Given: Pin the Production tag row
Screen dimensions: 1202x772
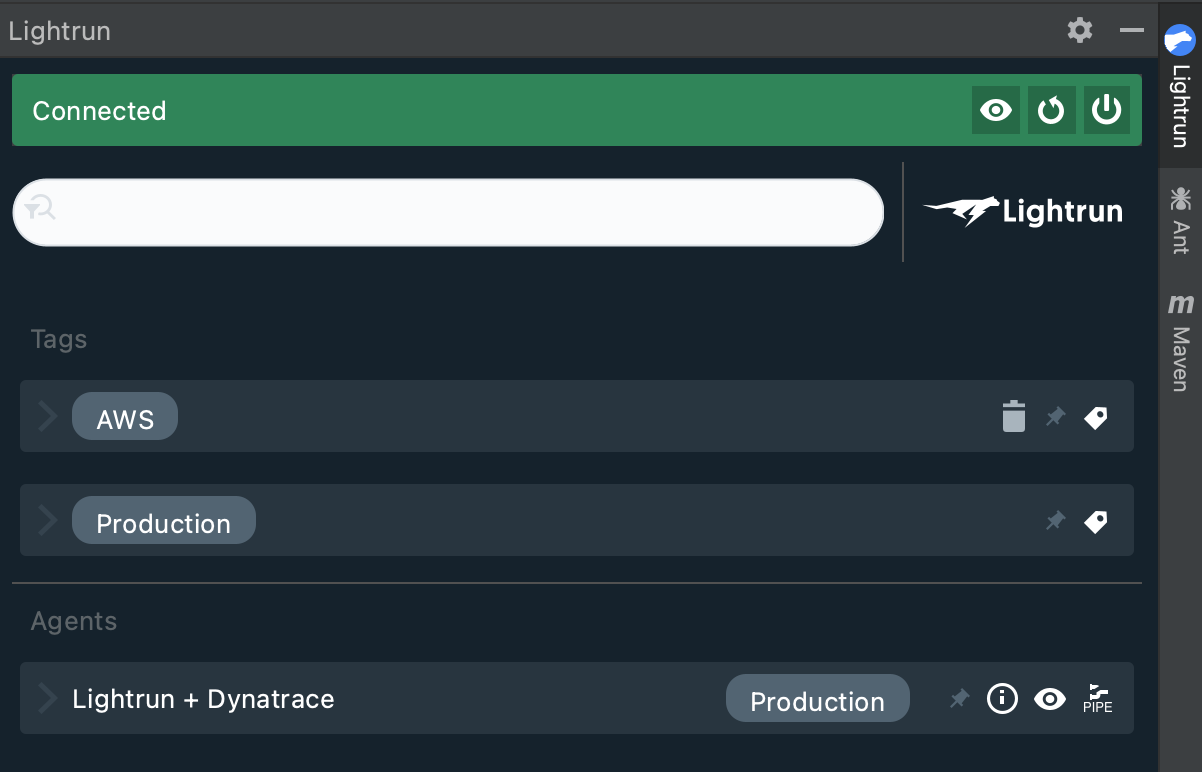Looking at the screenshot, I should [1055, 521].
